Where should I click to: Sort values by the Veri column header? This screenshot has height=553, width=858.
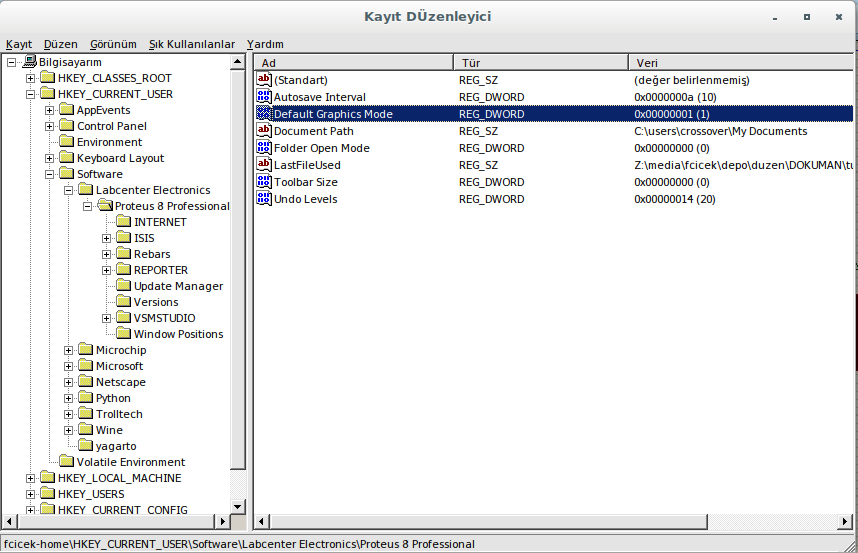(741, 63)
